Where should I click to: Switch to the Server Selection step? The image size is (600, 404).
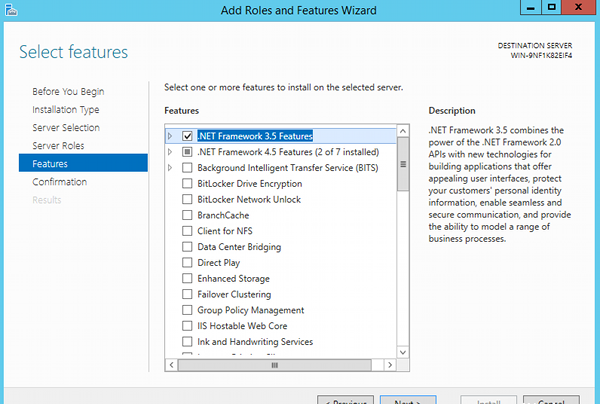pyautogui.click(x=66, y=127)
